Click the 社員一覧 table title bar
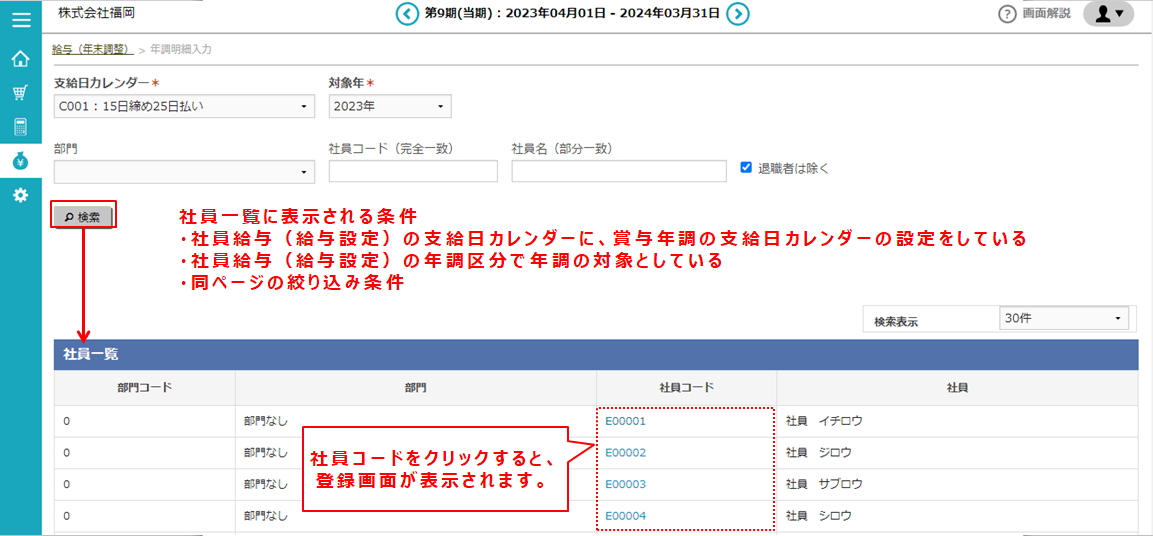Viewport: 1153px width, 536px height. click(x=596, y=354)
